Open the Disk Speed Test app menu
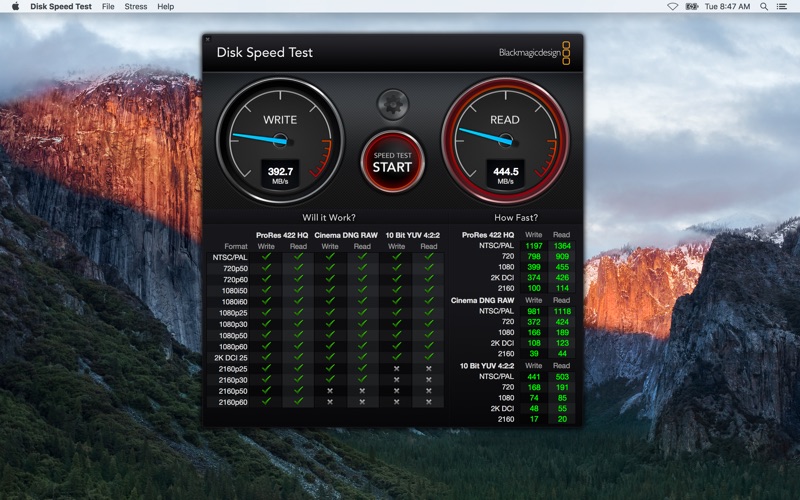This screenshot has height=500, width=800. [x=61, y=6]
